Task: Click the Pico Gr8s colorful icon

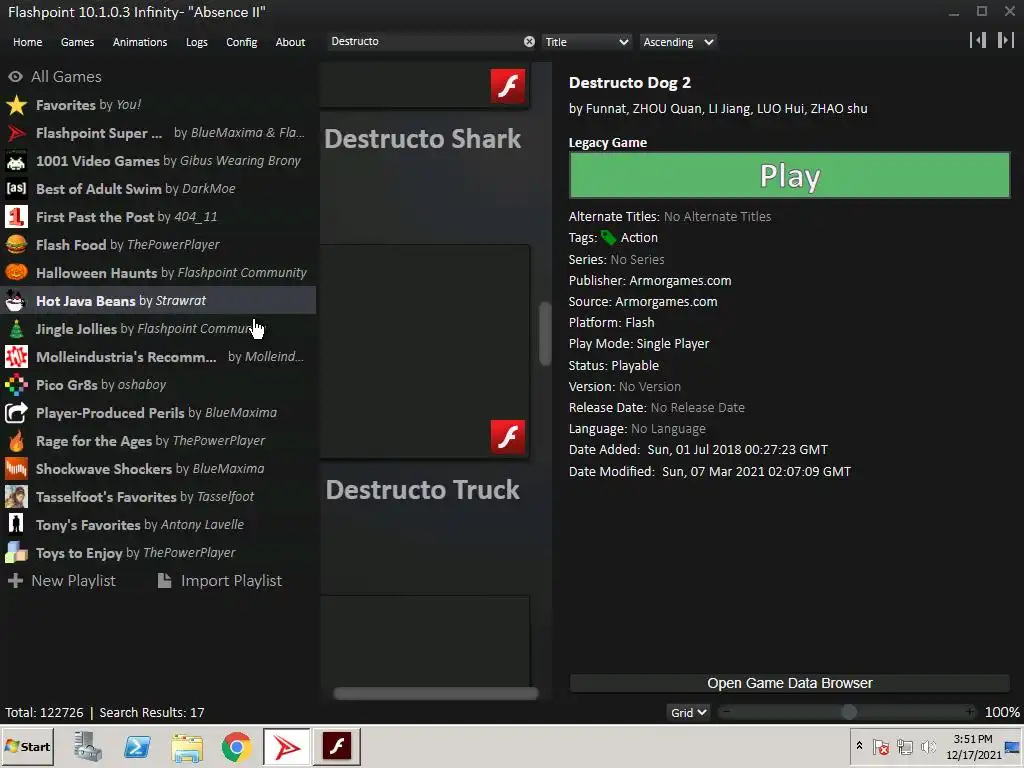Action: [16, 385]
